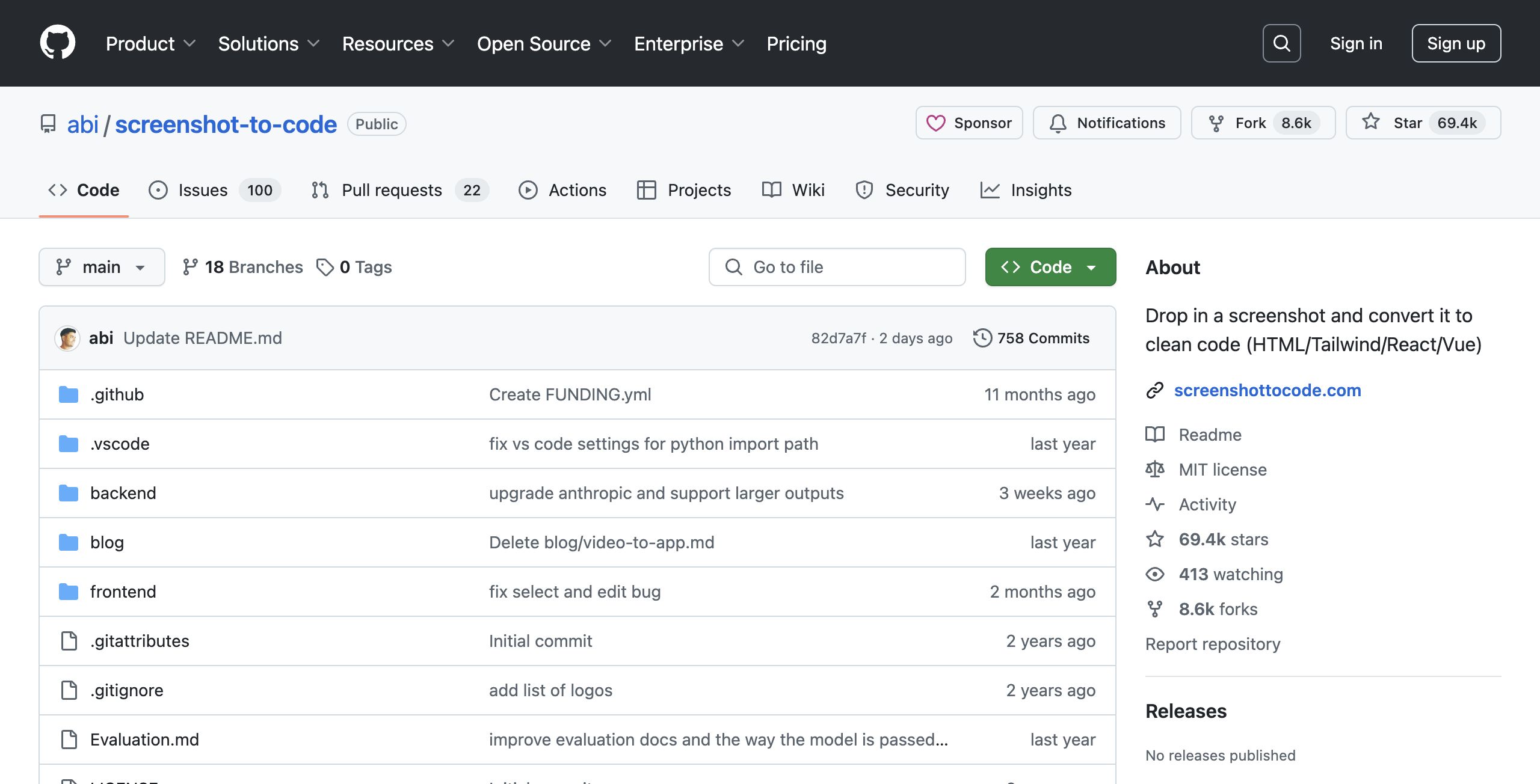Click the Readme book icon in About
Image resolution: width=1540 pixels, height=784 pixels.
coord(1154,434)
